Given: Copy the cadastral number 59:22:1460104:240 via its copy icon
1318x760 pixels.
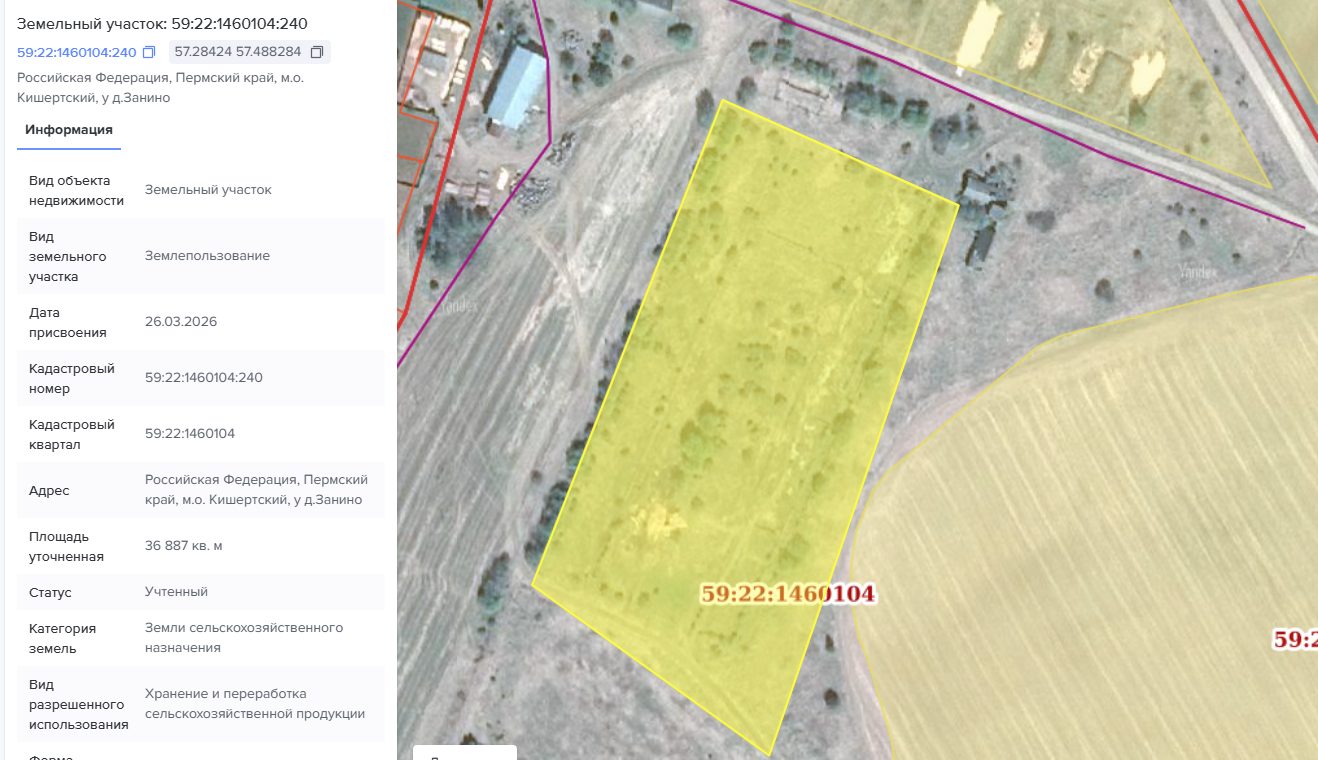Looking at the screenshot, I should point(149,52).
